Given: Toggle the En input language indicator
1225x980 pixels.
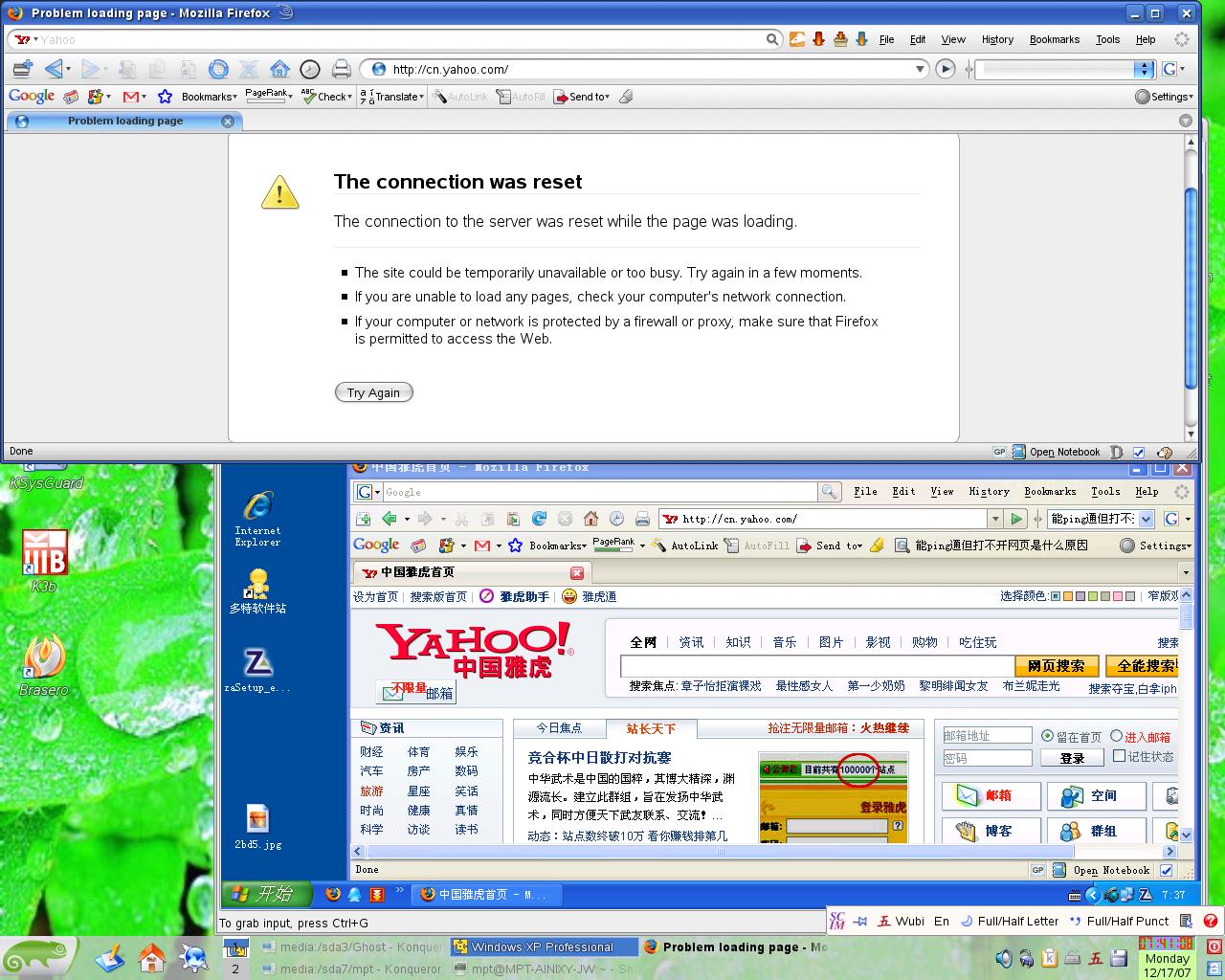Looking at the screenshot, I should tap(942, 922).
